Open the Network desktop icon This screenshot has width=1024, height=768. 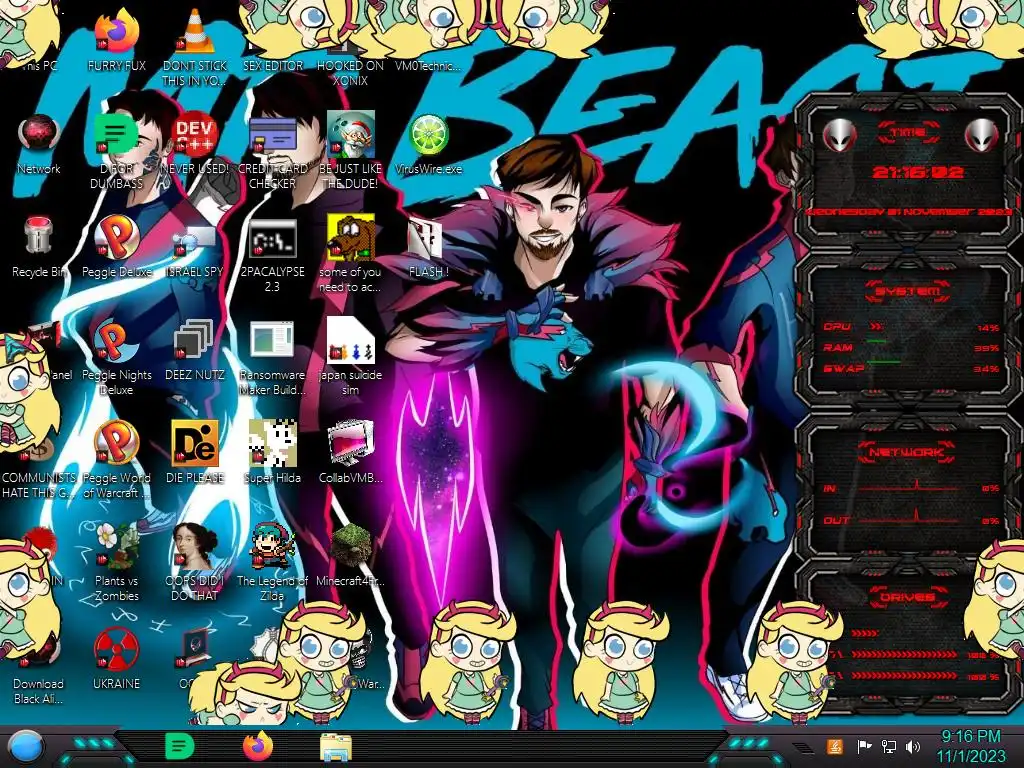39,135
